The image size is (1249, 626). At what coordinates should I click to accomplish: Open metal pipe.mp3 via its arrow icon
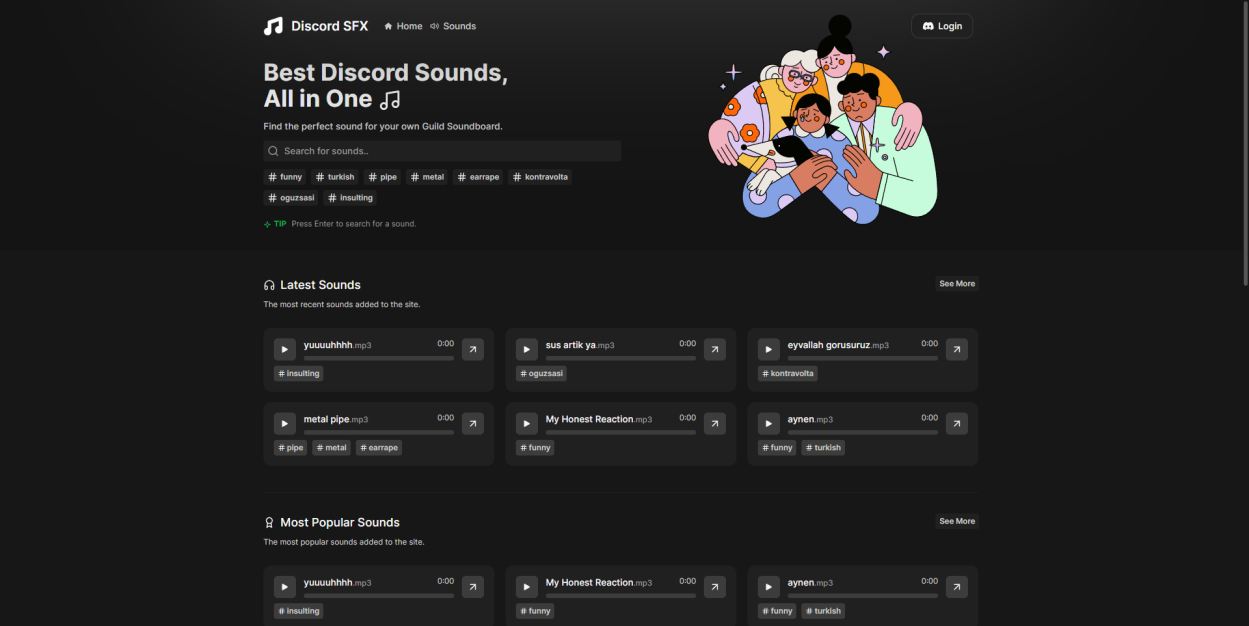[473, 423]
